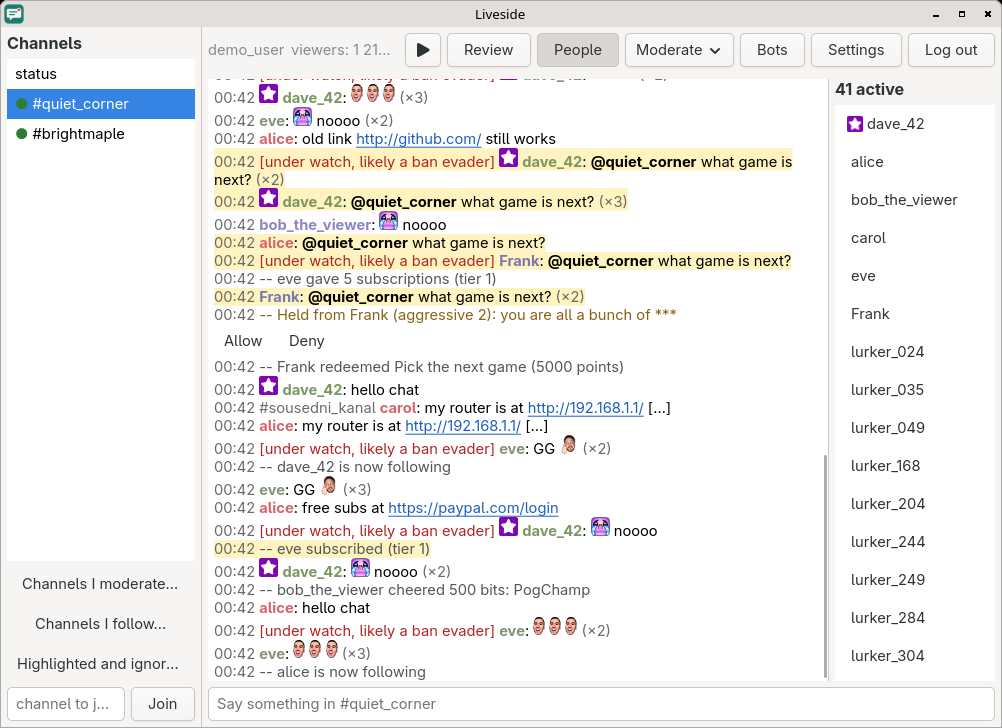Toggle the People list button

click(578, 50)
